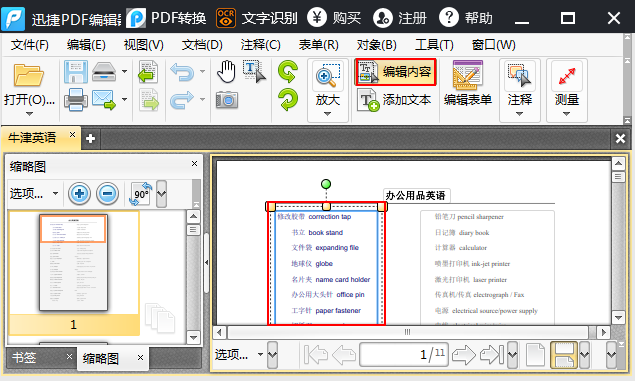Select the snapshot camera tool
The image size is (635, 381).
226,100
